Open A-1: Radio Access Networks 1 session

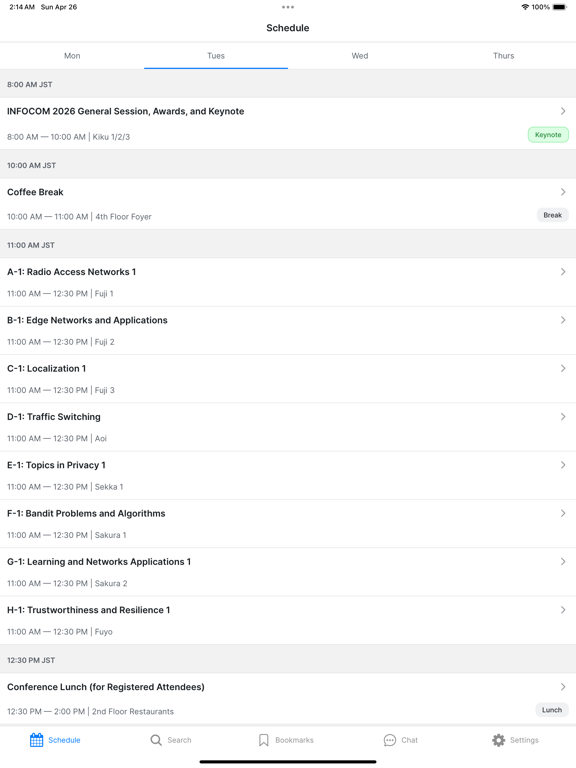tap(288, 282)
